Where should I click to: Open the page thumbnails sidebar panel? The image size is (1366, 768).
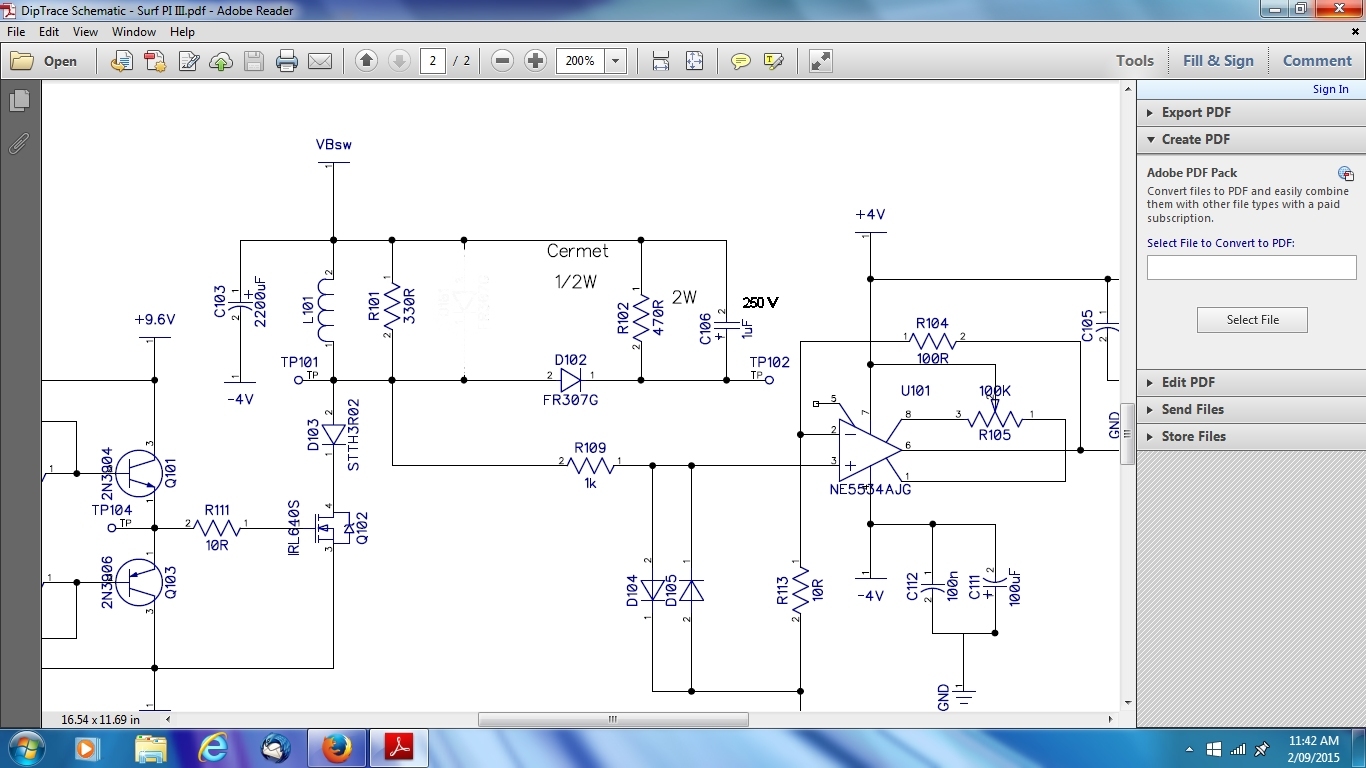pyautogui.click(x=19, y=101)
